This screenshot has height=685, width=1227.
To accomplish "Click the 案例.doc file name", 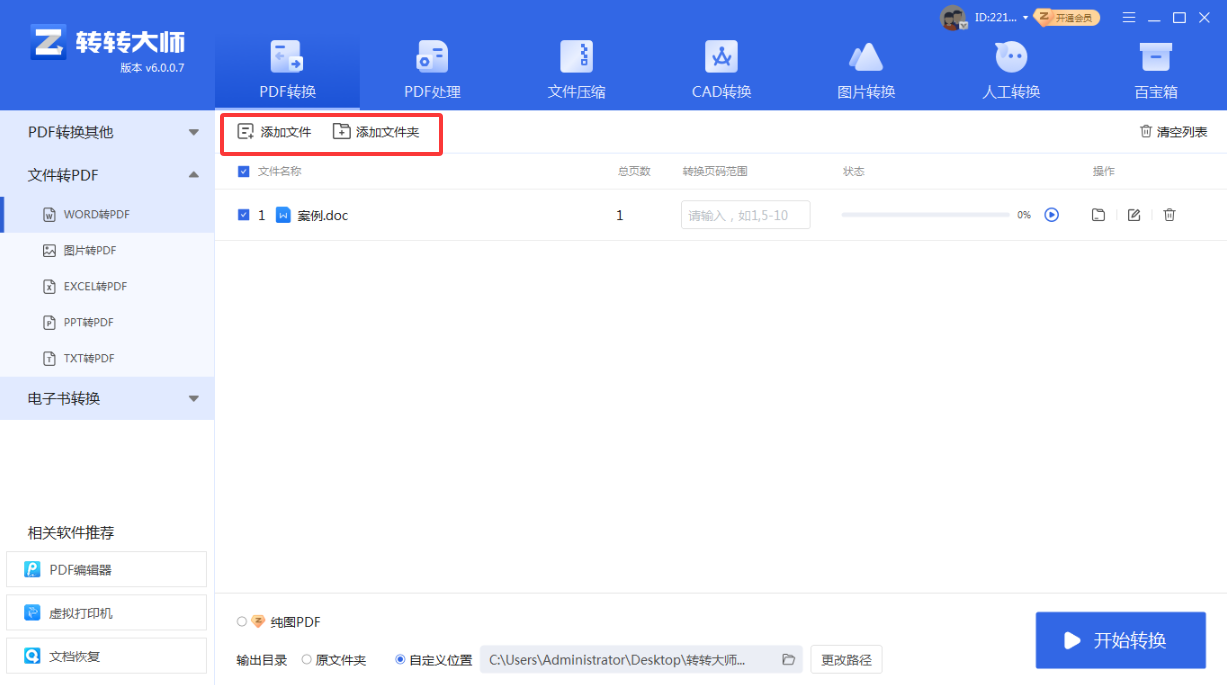I will coord(323,215).
